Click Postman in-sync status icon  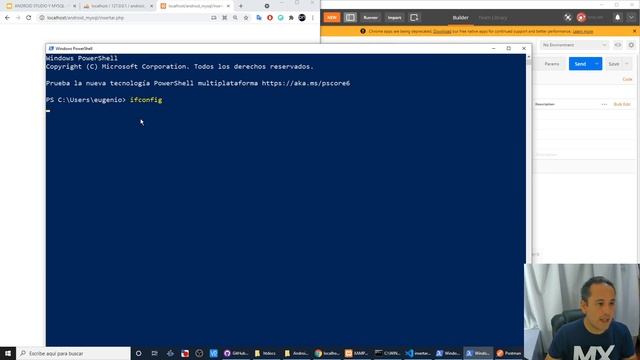click(581, 18)
